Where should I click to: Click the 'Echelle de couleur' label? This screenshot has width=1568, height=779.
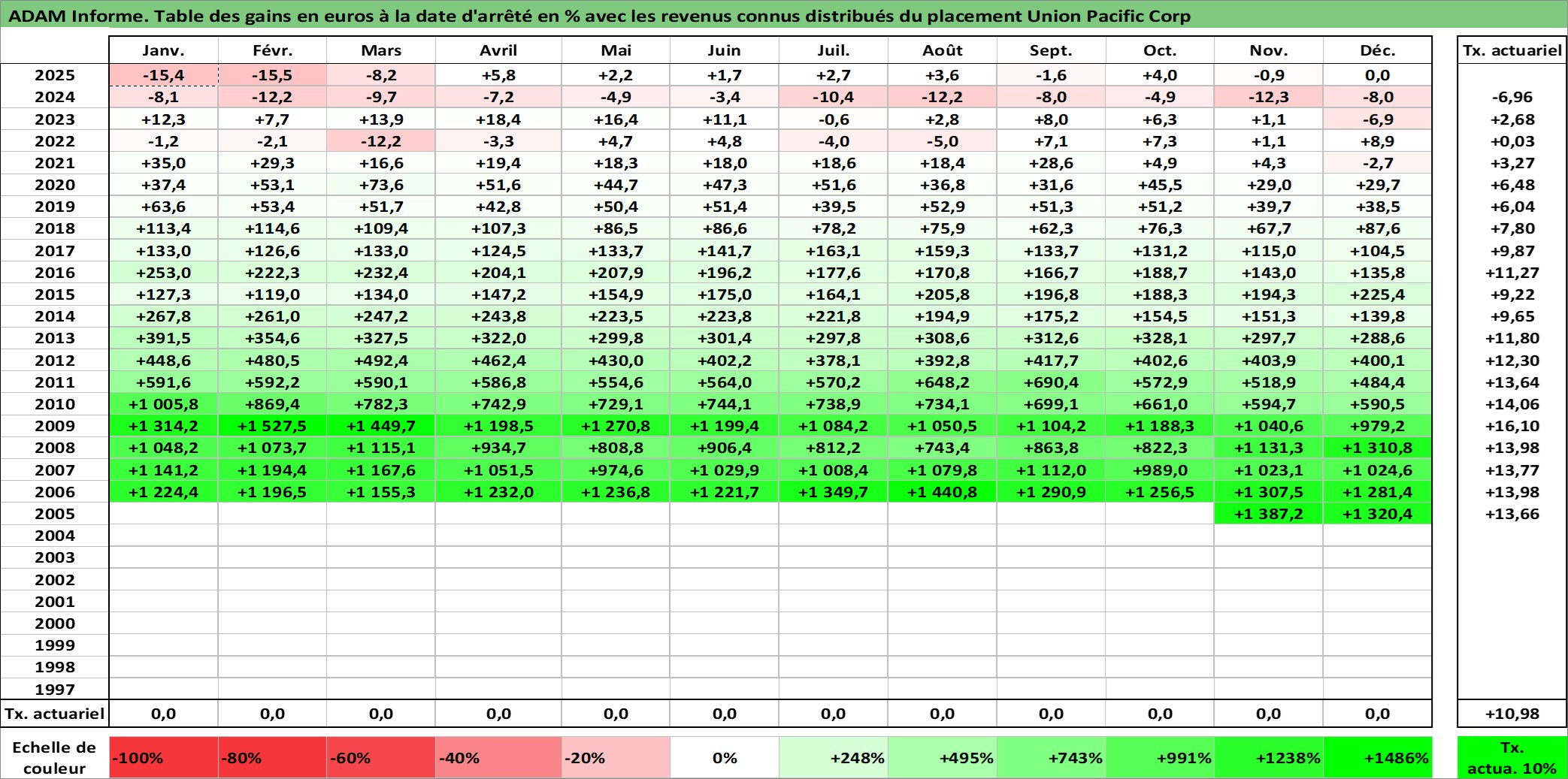[55, 757]
